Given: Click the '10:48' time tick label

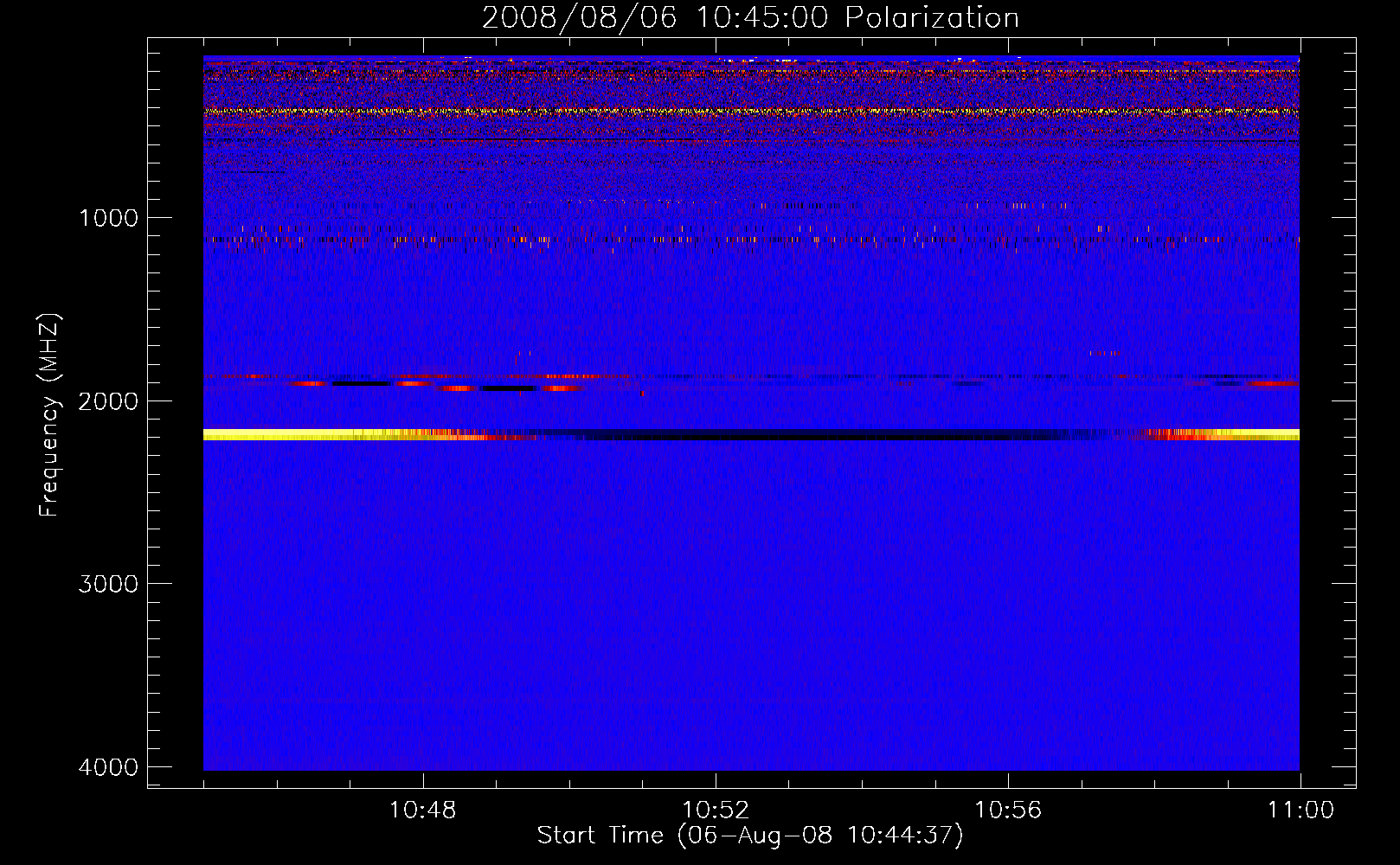Looking at the screenshot, I should coord(422,811).
